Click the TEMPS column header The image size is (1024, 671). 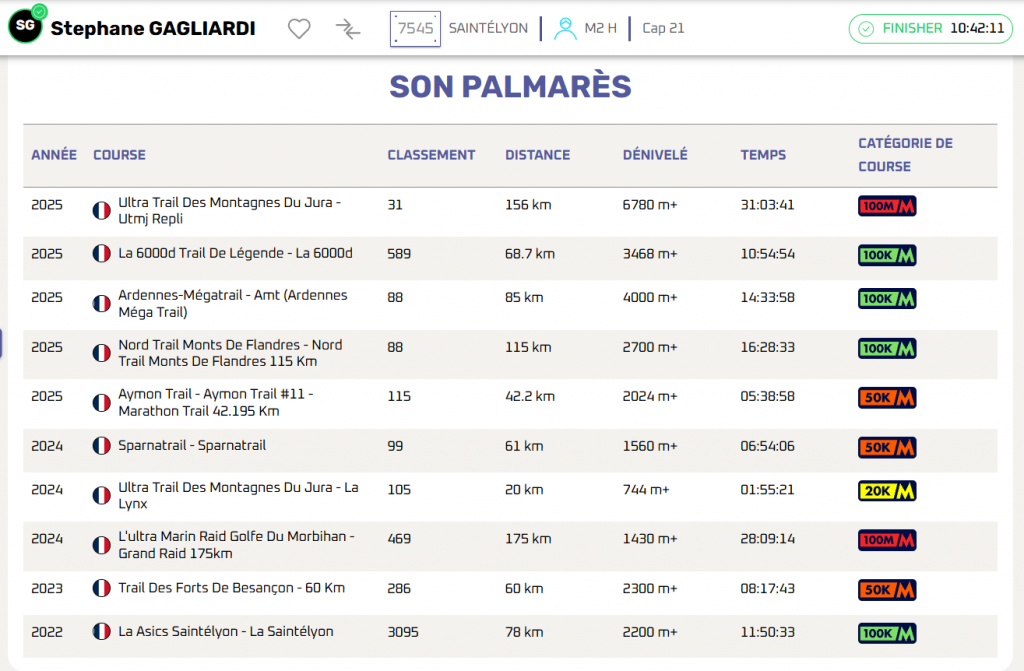(763, 155)
